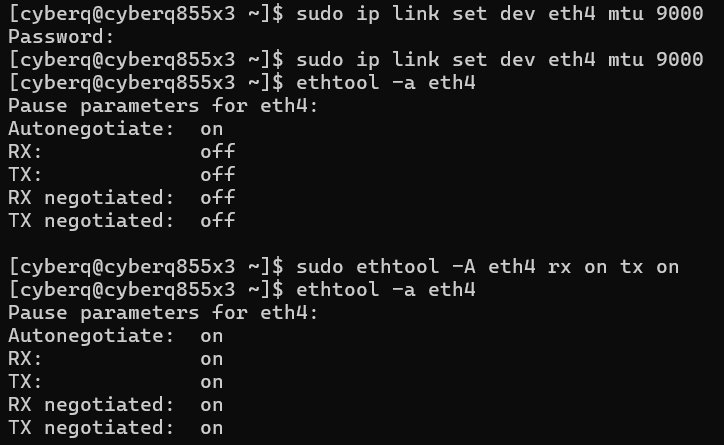Click the '[cyberq@cyberq855x3 ~]$' prompt on the top line
724x445 pixels.
pyautogui.click(x=145, y=14)
